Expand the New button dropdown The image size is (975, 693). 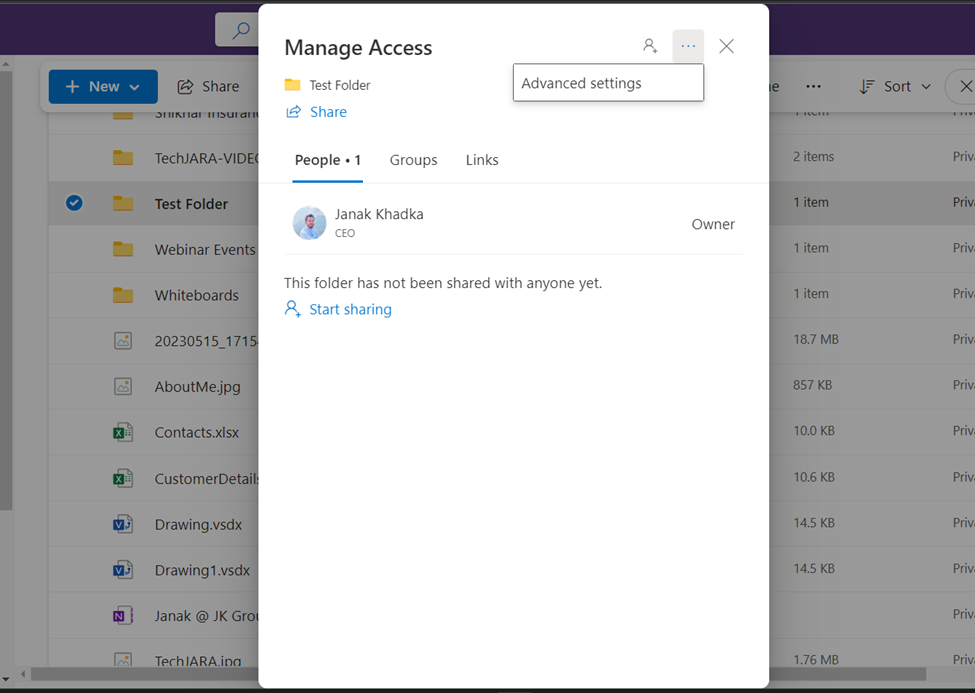[134, 87]
